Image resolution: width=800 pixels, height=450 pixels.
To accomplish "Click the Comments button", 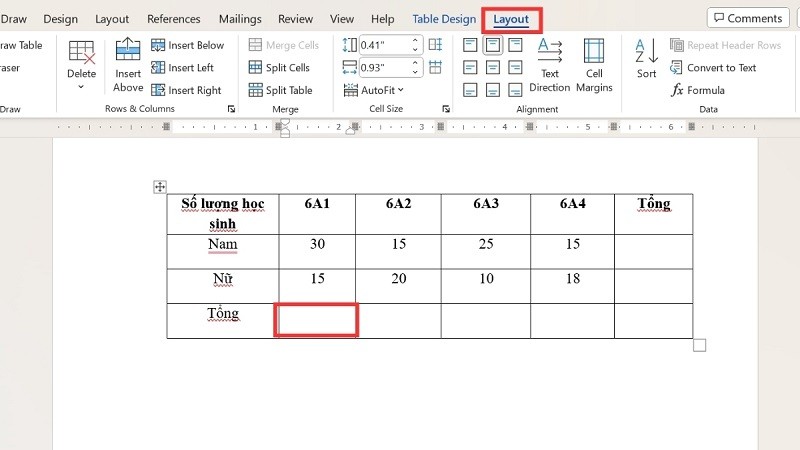I will pyautogui.click(x=746, y=18).
